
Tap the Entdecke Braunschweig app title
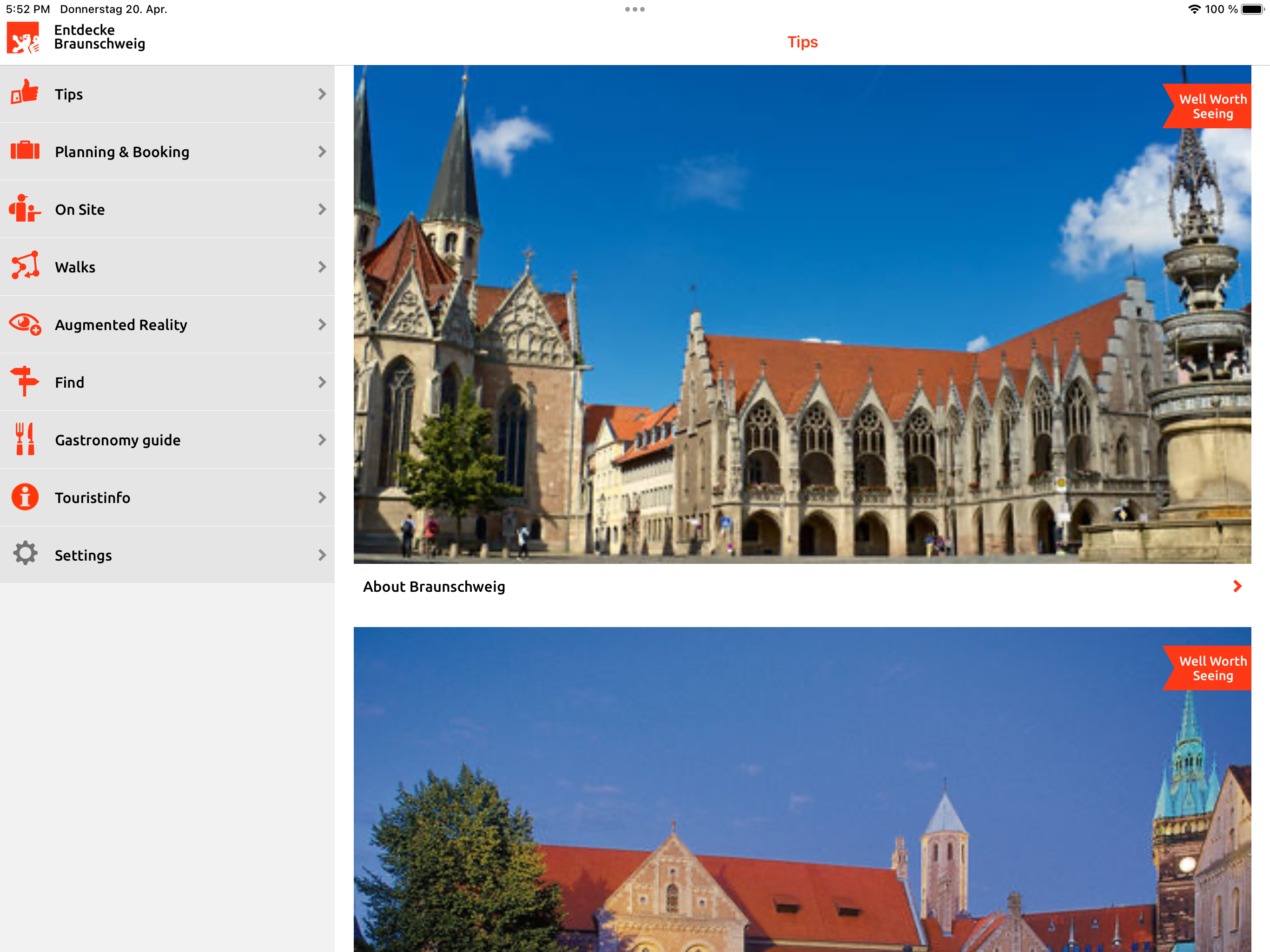point(99,37)
